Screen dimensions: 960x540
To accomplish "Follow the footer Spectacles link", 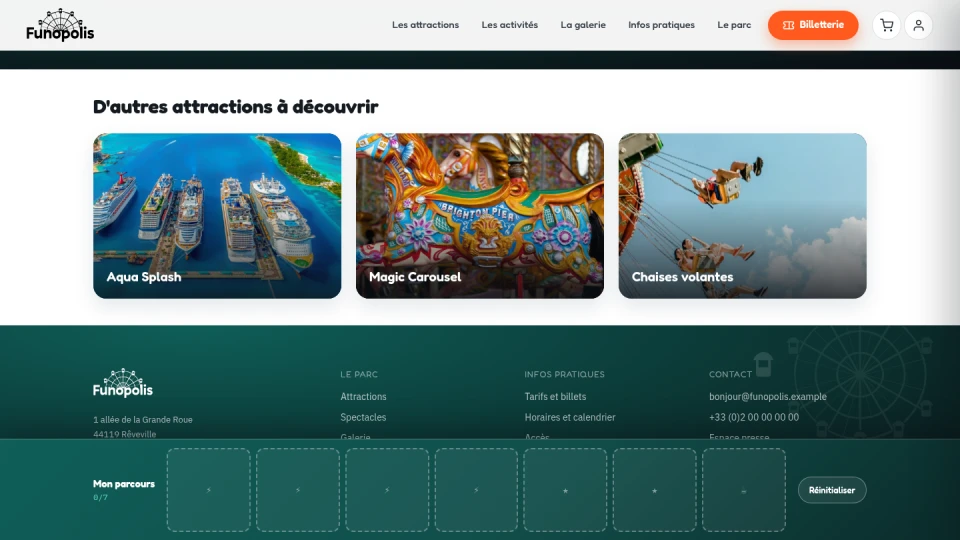I will [x=363, y=418].
